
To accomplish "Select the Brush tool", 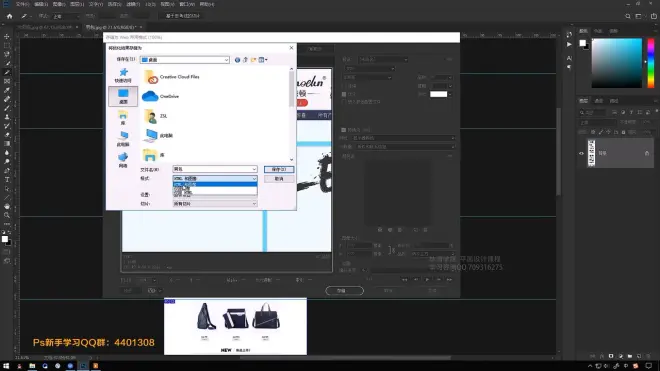I will pos(7,108).
